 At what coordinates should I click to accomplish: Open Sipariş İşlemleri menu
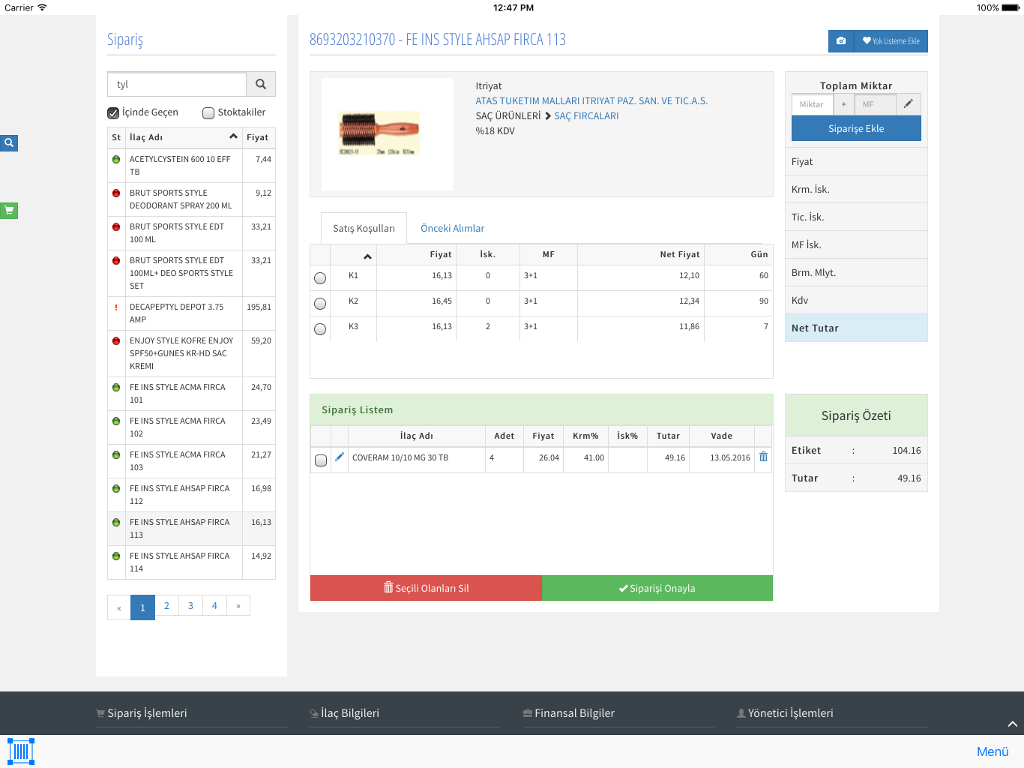[x=142, y=713]
